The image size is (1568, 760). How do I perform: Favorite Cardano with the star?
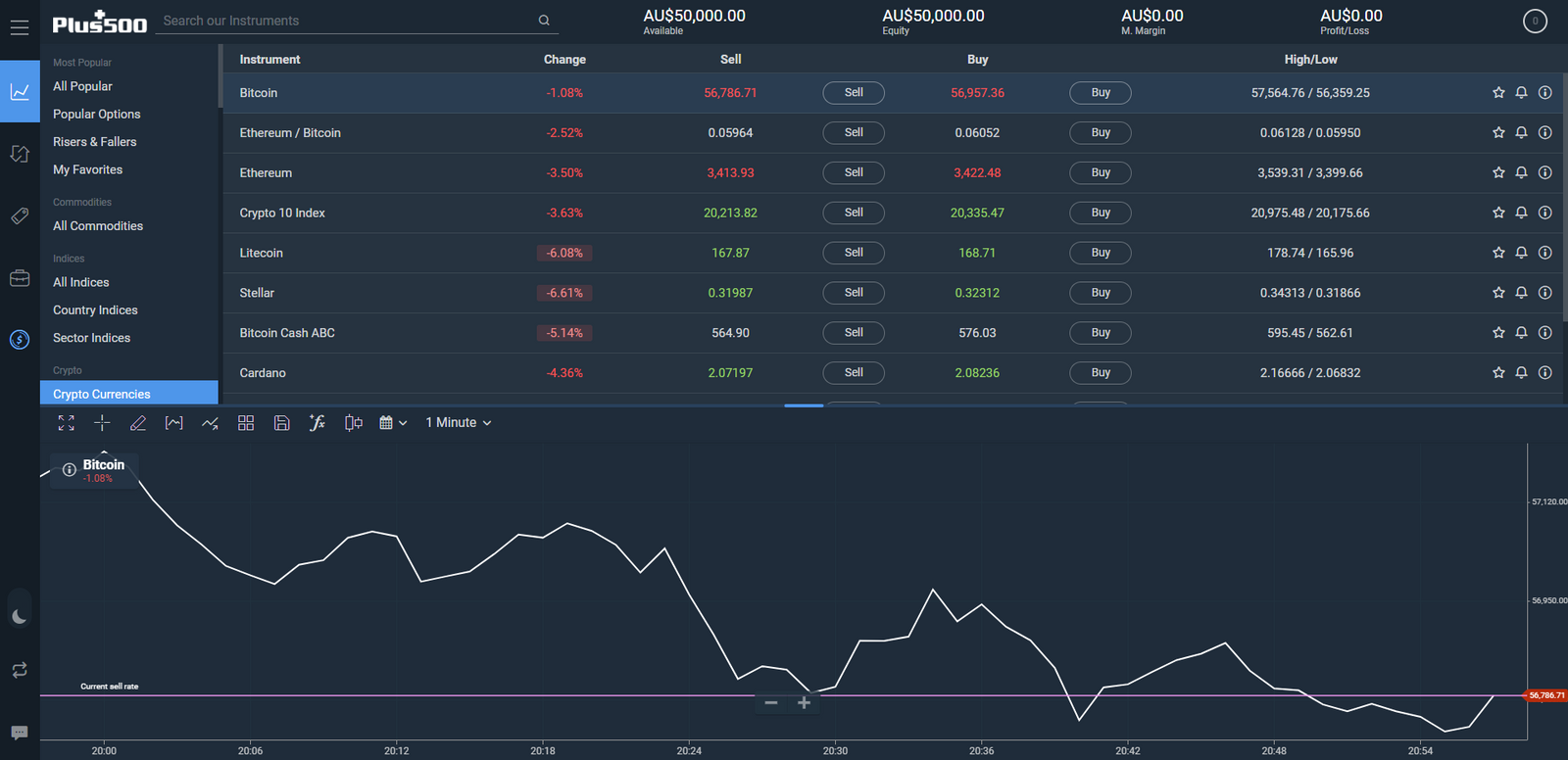pyautogui.click(x=1498, y=373)
